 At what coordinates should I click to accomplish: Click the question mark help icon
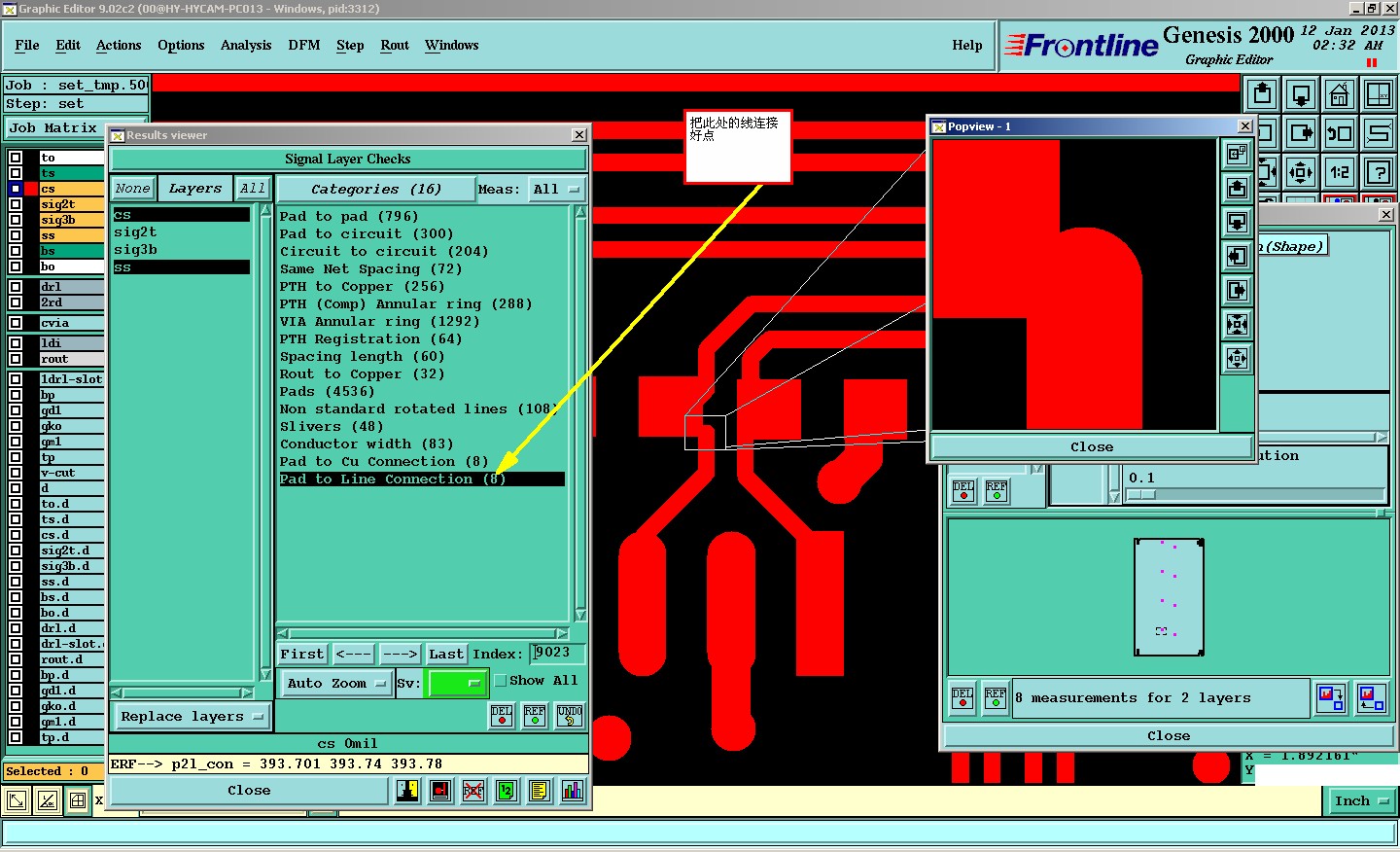tap(1379, 172)
